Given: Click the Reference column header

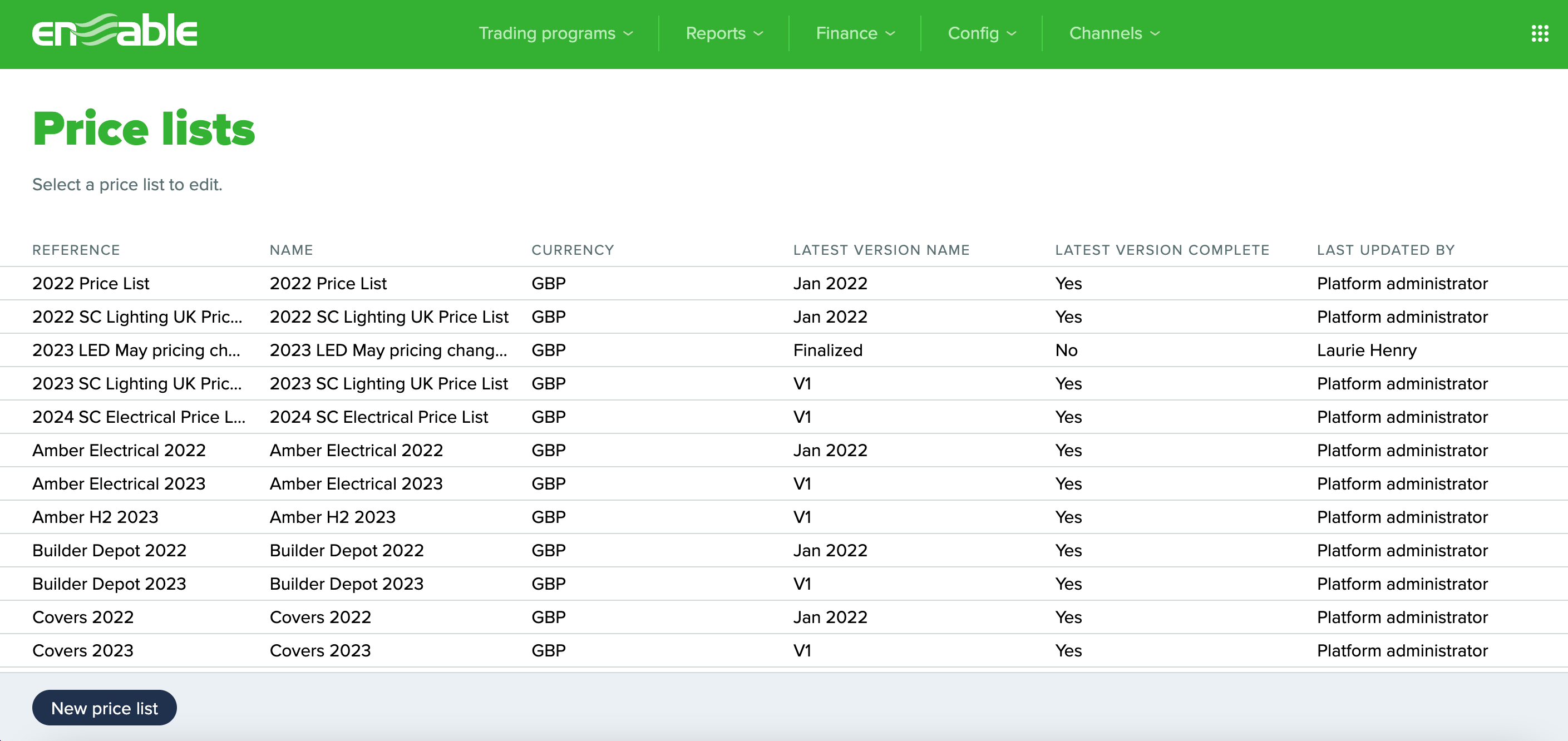Looking at the screenshot, I should coord(76,250).
